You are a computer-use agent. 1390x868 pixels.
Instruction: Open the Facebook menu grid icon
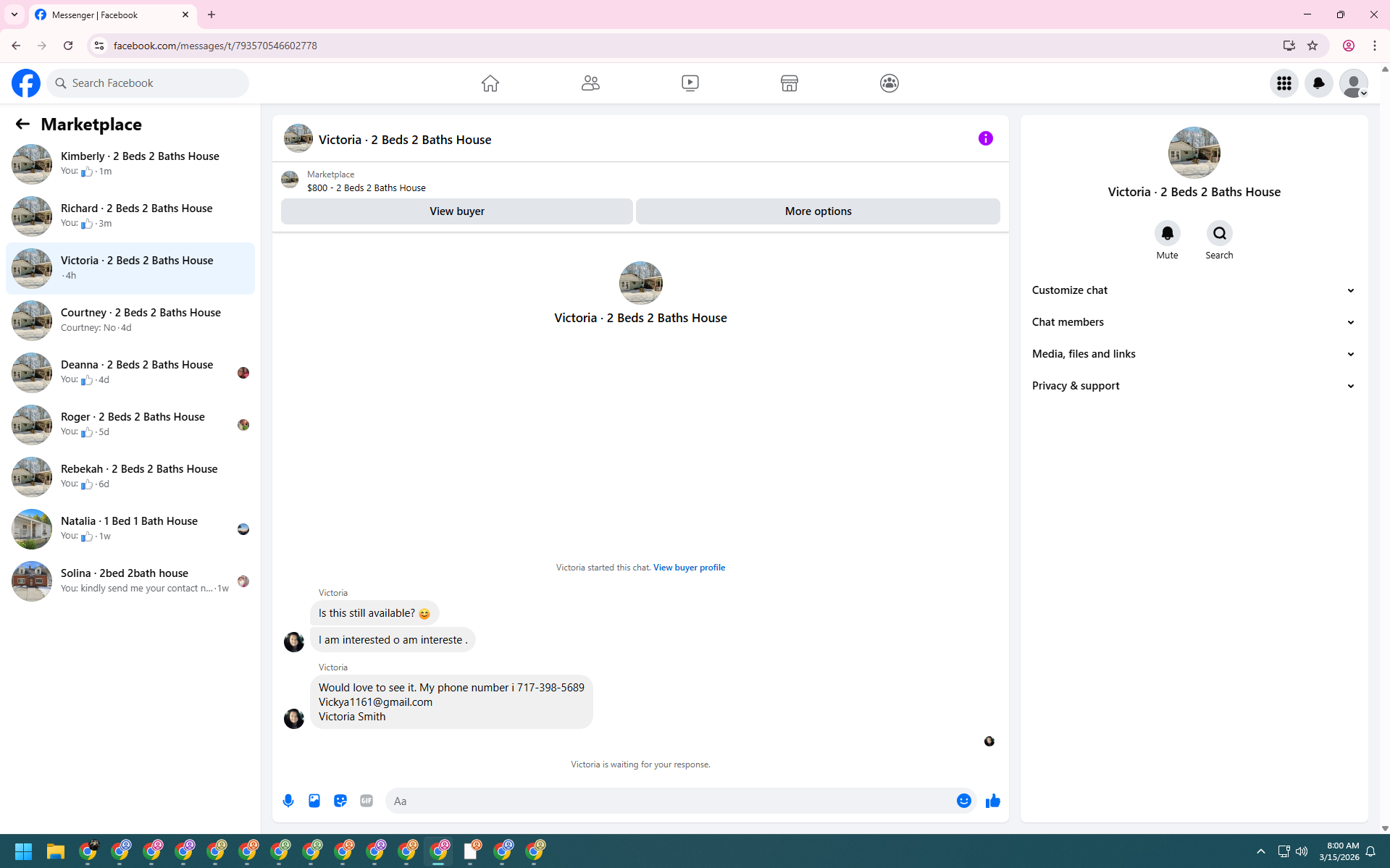coord(1284,83)
